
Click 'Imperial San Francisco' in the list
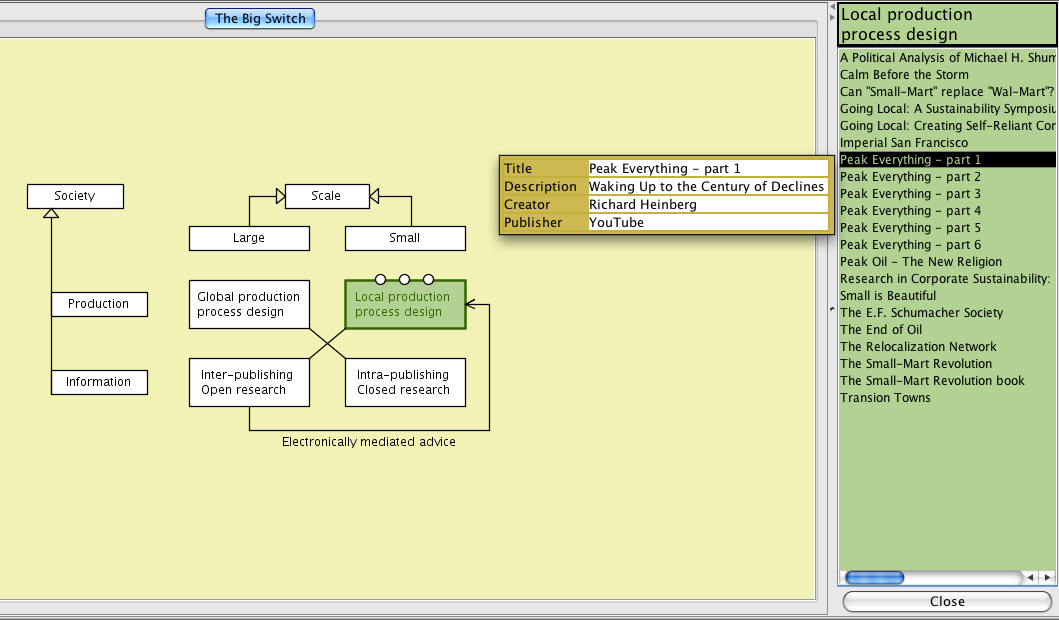point(904,143)
